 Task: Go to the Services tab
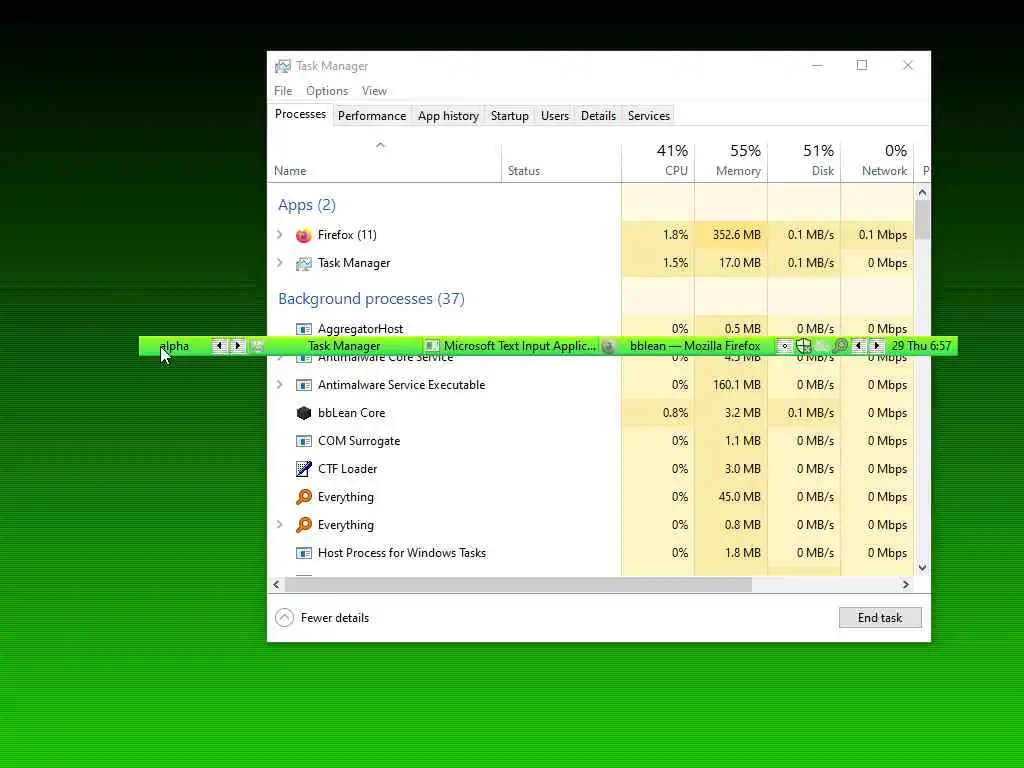coord(648,116)
